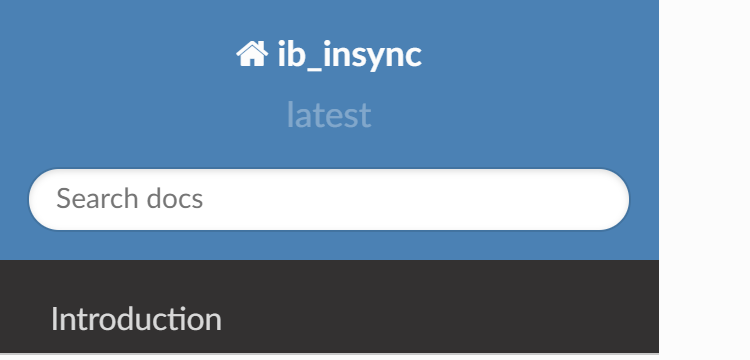Select the 'latest' version label
Screen dimensions: 750x360
(329, 115)
